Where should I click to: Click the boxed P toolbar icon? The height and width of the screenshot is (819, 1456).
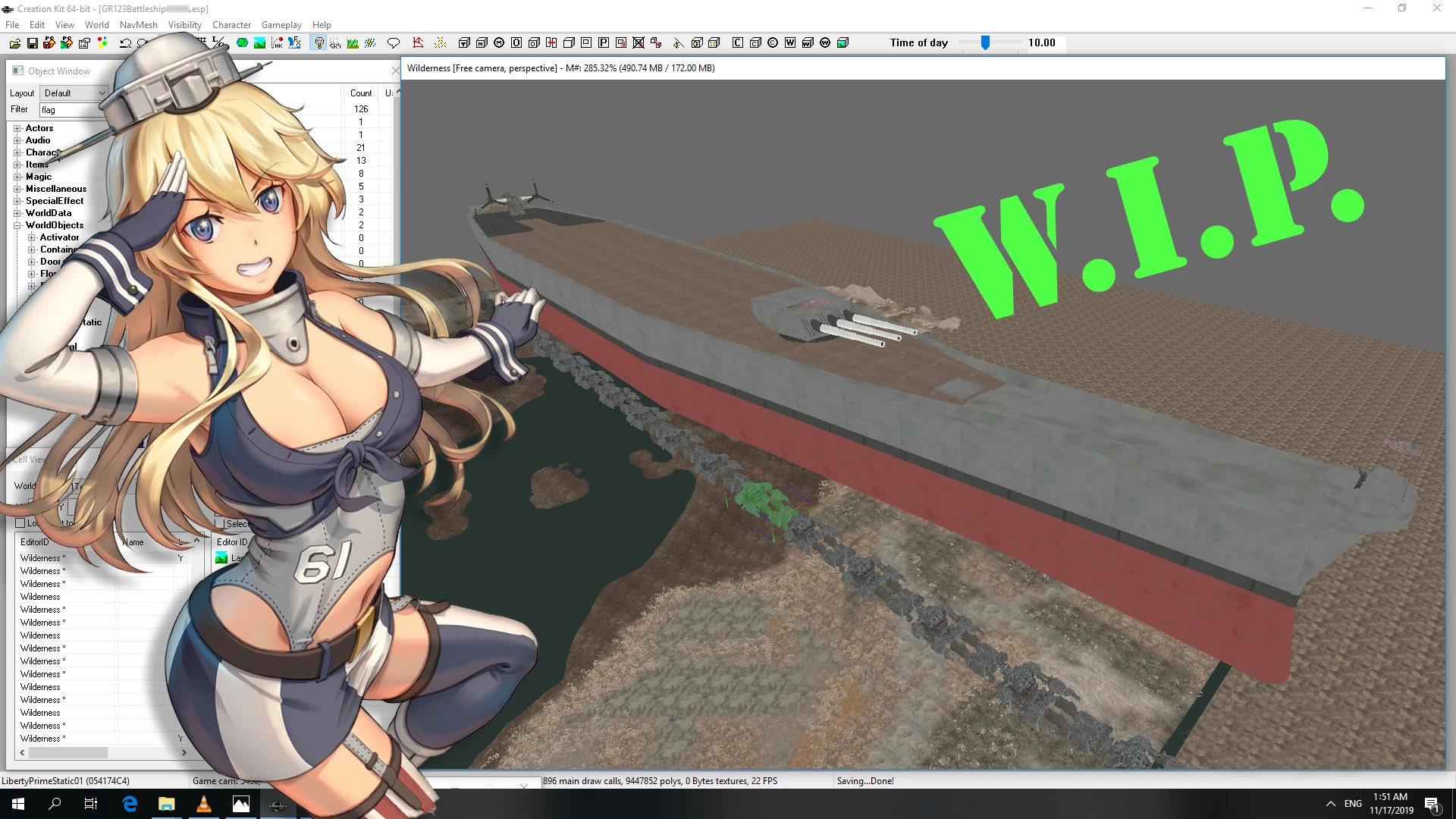[604, 43]
